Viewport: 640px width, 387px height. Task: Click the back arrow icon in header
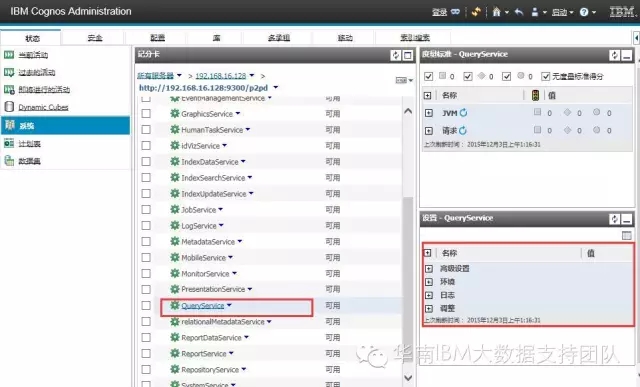(x=519, y=12)
